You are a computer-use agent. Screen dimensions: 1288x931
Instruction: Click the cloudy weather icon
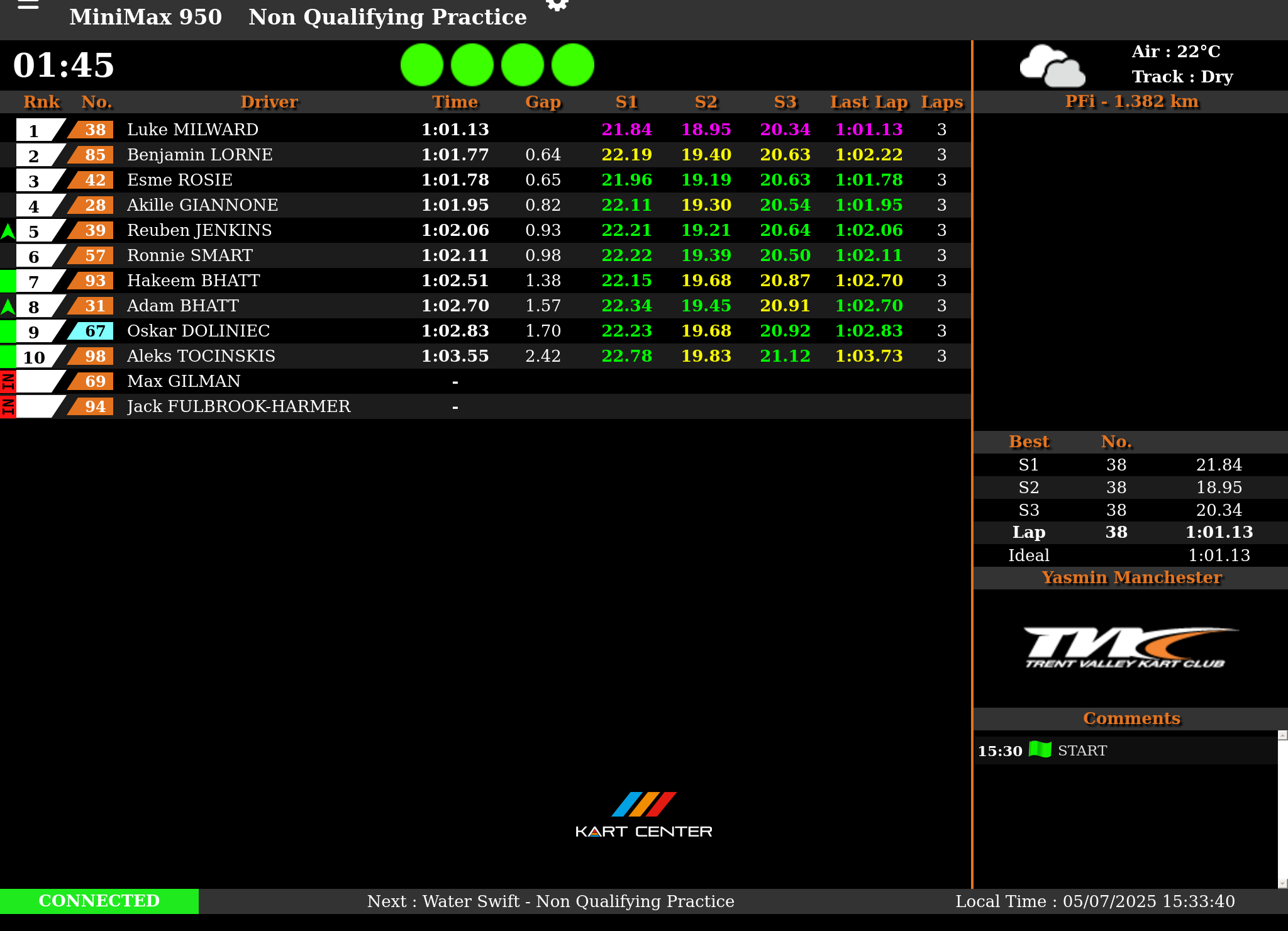[1052, 65]
